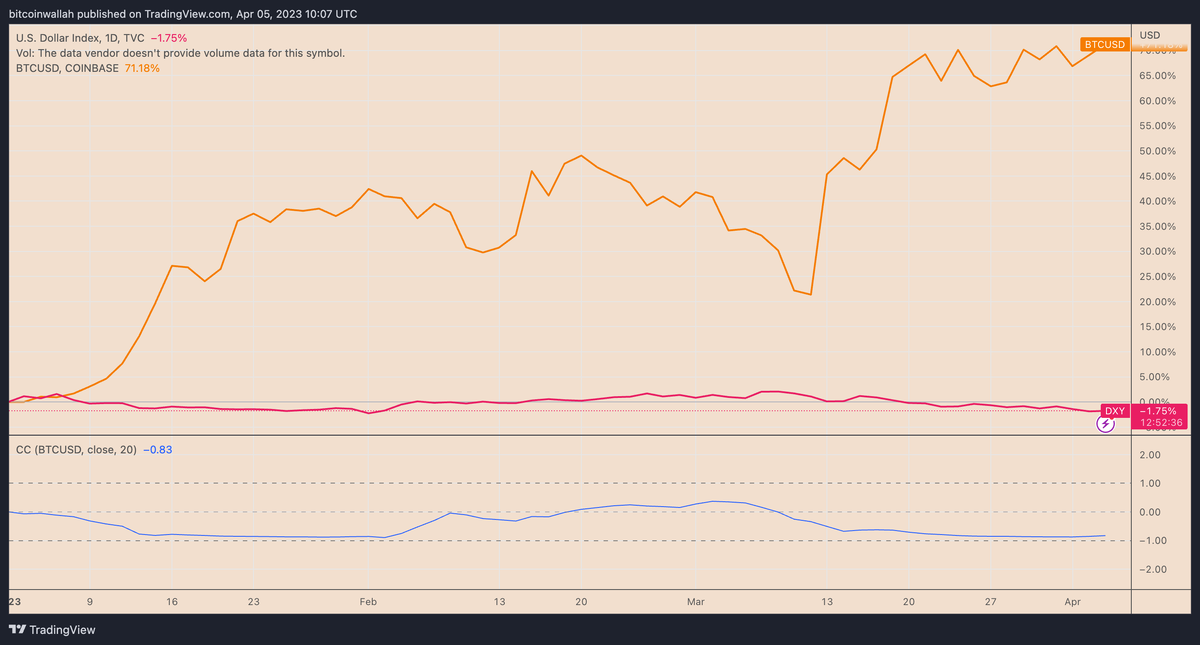Select the Apr label on the time axis
The width and height of the screenshot is (1200, 645).
coord(1073,601)
